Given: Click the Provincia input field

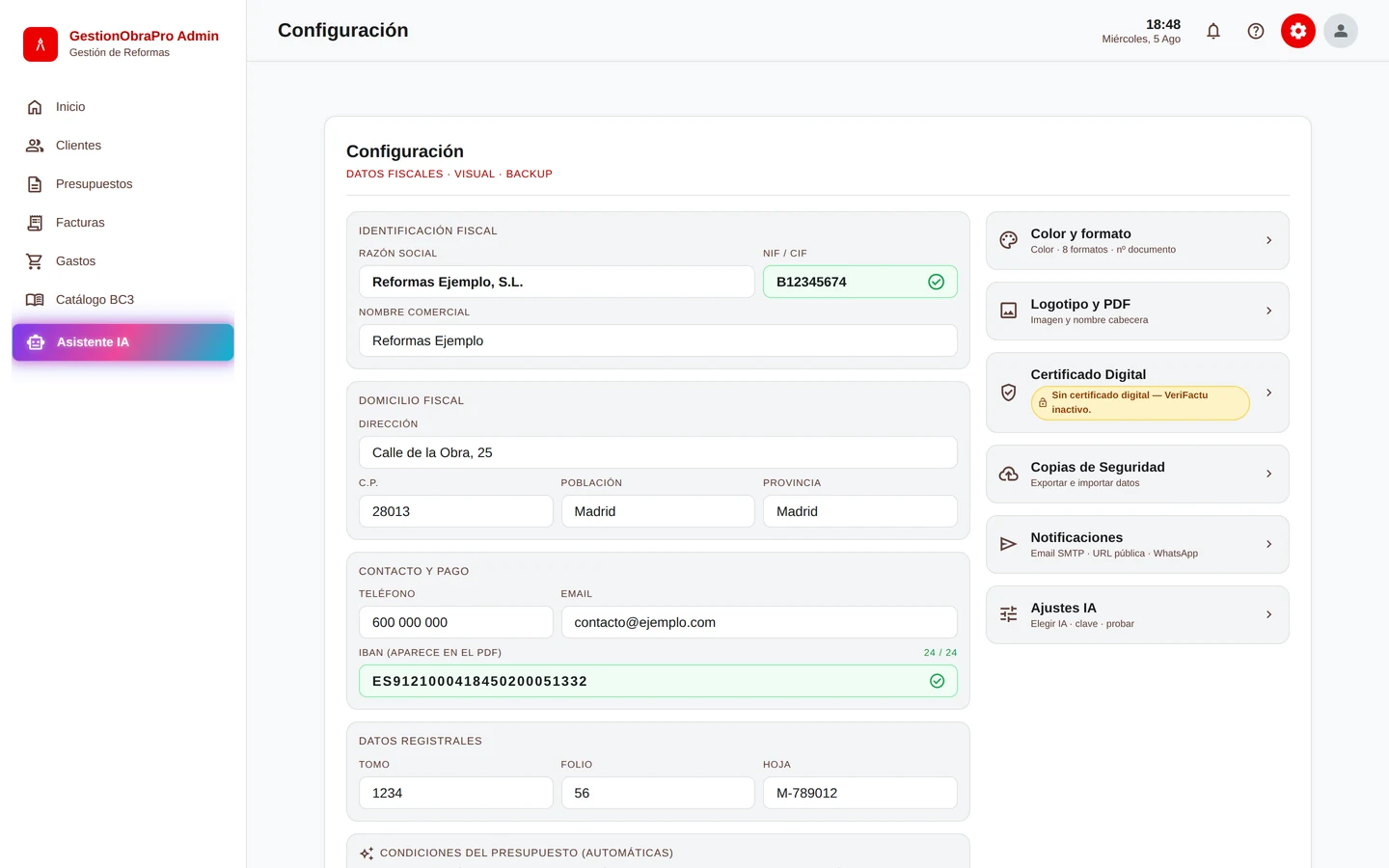Looking at the screenshot, I should pos(860,511).
